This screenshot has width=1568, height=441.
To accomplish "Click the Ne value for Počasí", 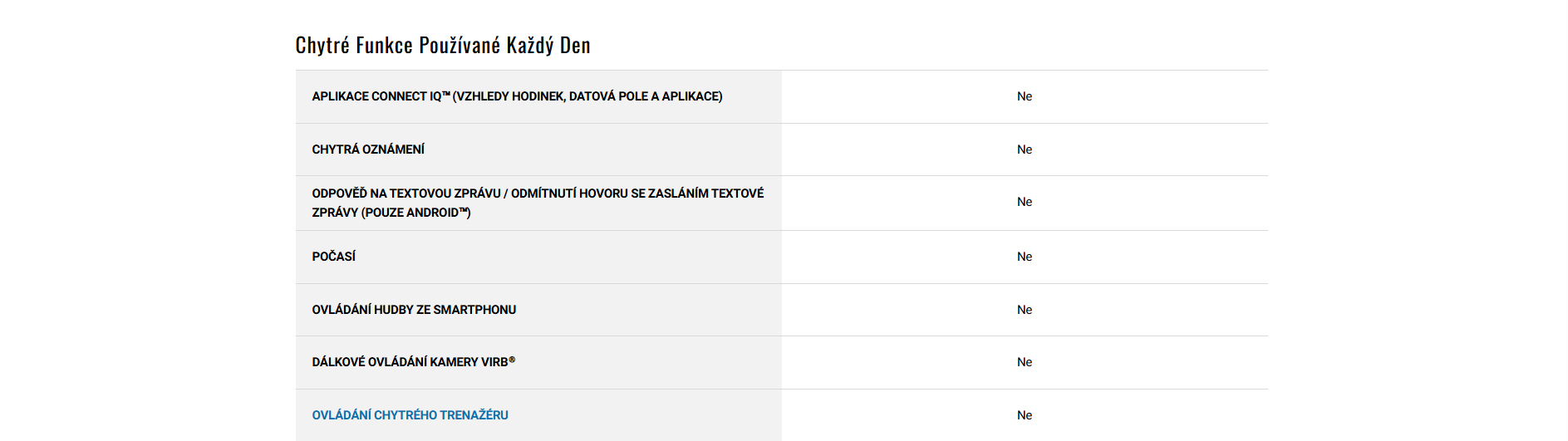I will [1025, 257].
